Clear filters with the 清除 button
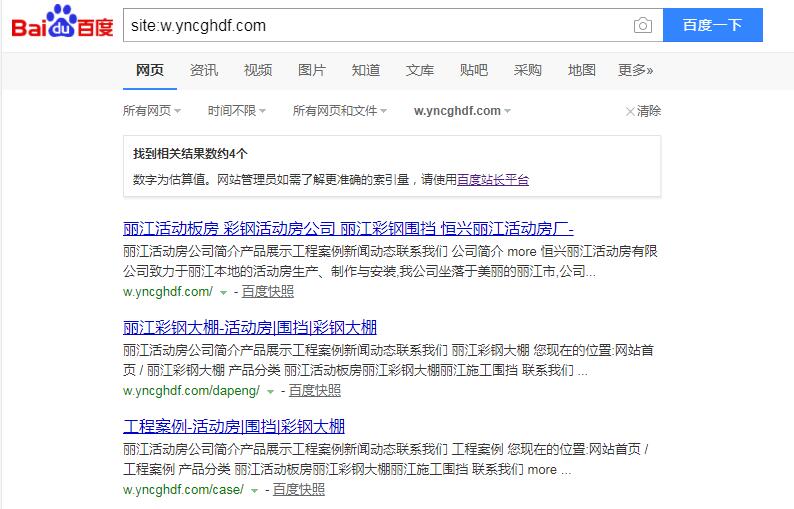 point(643,111)
